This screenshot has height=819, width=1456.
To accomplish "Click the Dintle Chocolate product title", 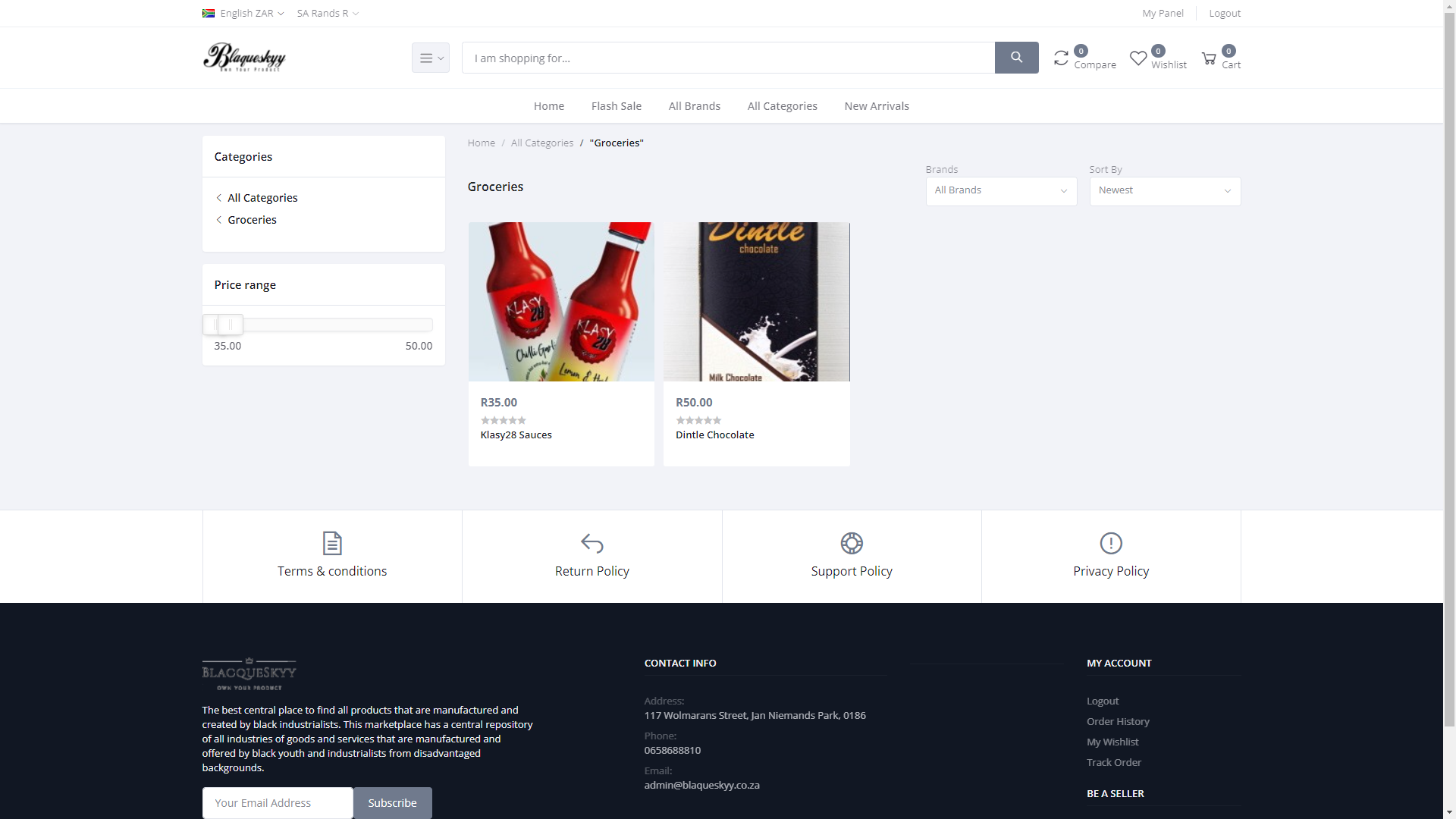I will tap(714, 435).
